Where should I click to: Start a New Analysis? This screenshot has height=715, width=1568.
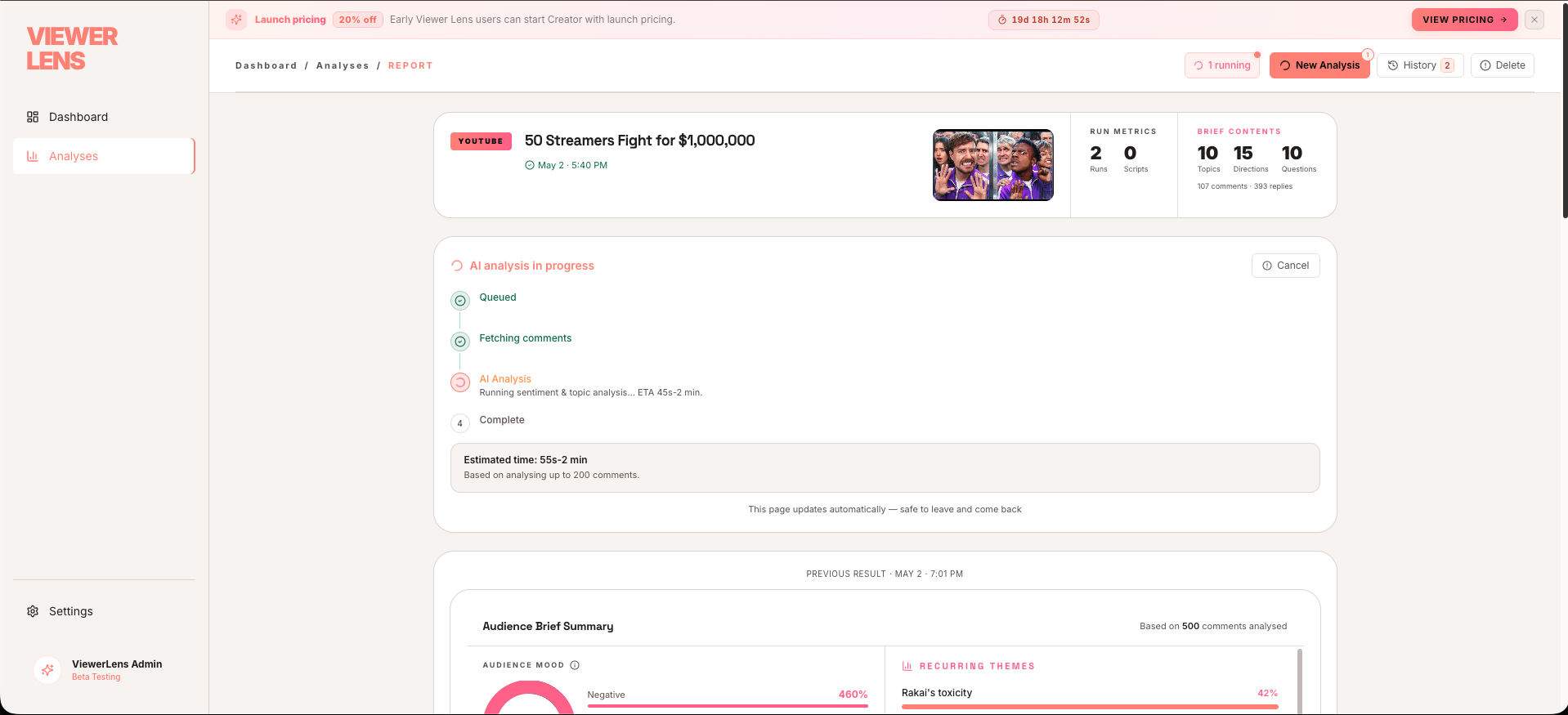coord(1319,65)
